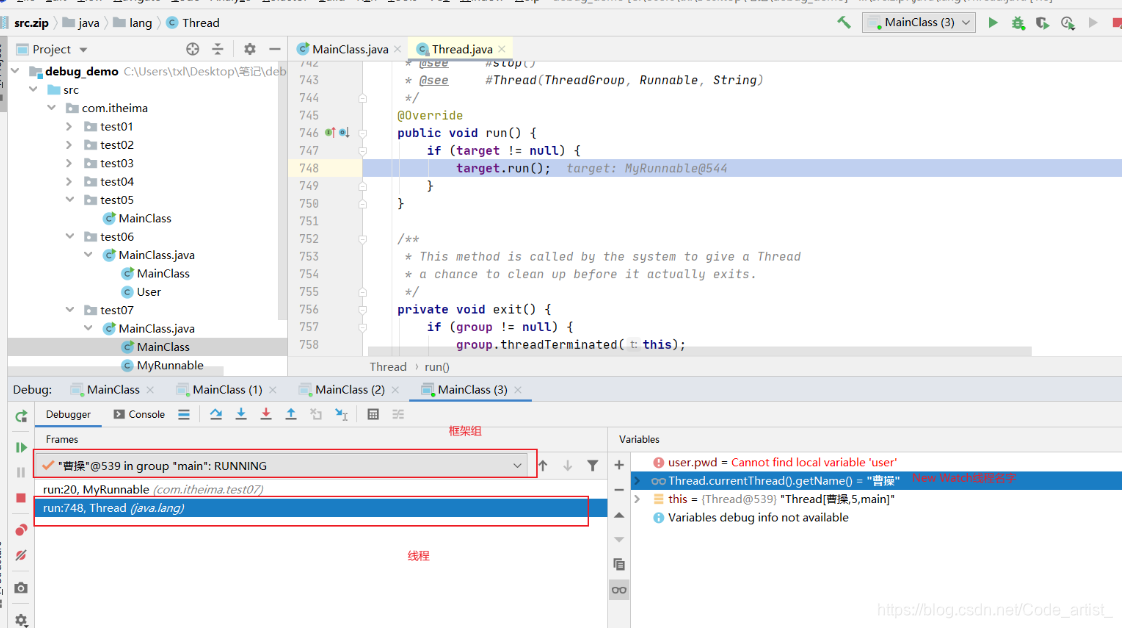Click Show Execution Point icon
Image resolution: width=1122 pixels, height=628 pixels.
tap(184, 414)
